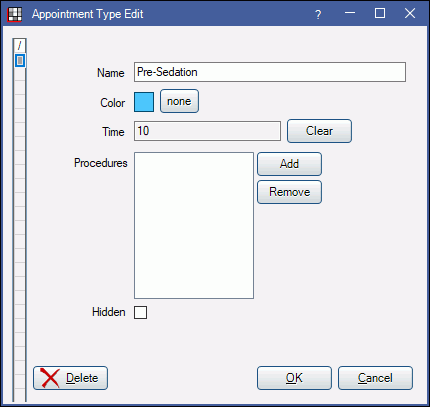430x407 pixels.
Task: Click the blue Color swatch
Action: coord(144,102)
